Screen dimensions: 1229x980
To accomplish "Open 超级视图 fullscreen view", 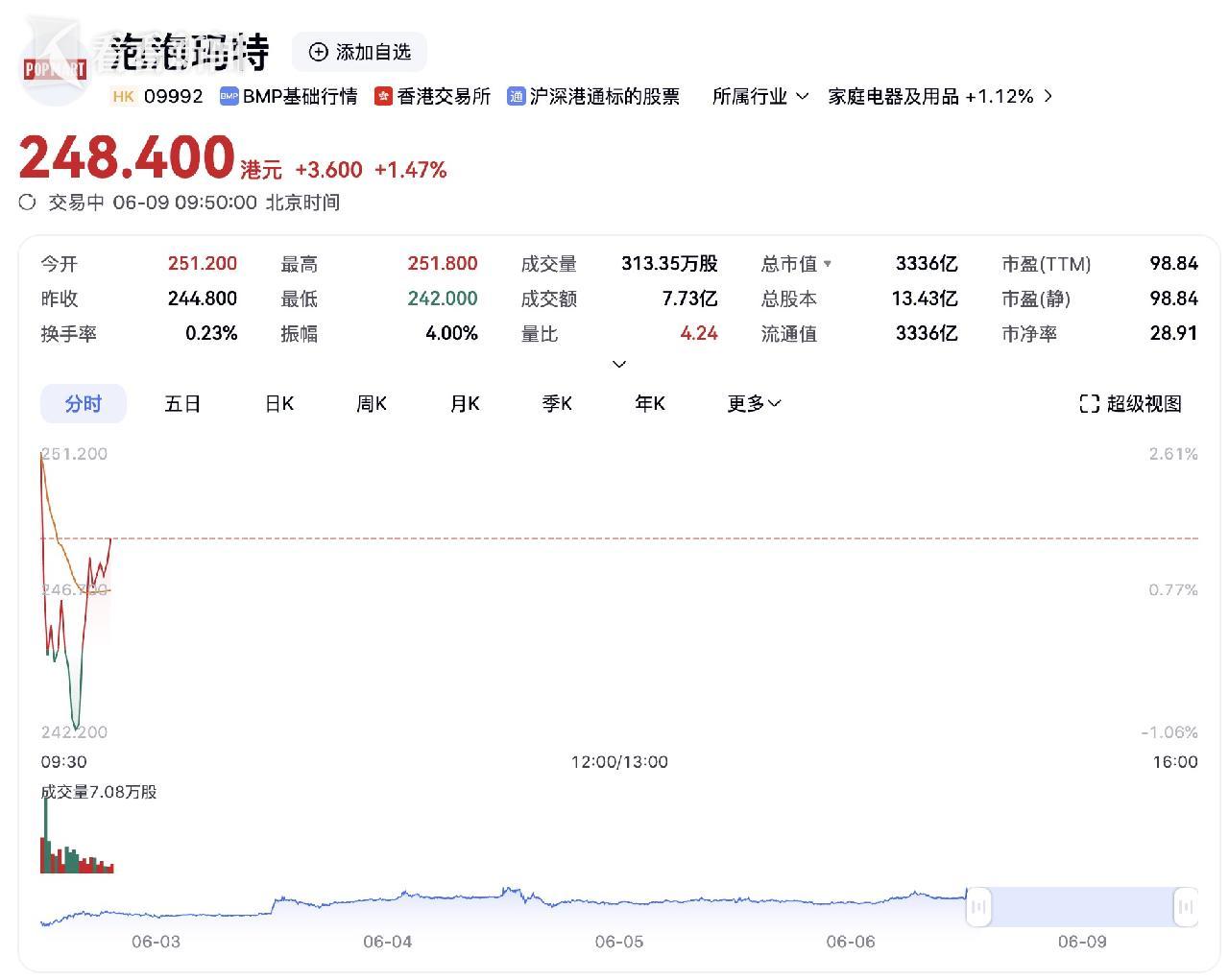I will point(1131,403).
